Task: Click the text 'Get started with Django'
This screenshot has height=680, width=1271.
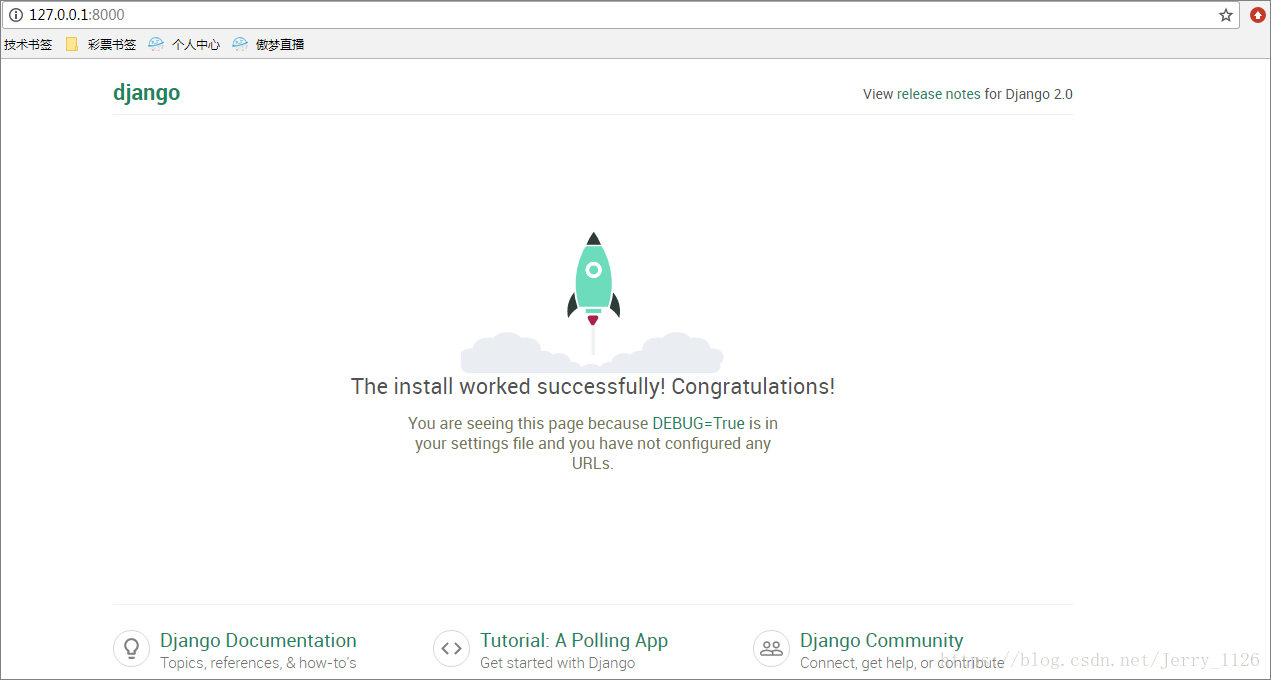Action: (558, 663)
